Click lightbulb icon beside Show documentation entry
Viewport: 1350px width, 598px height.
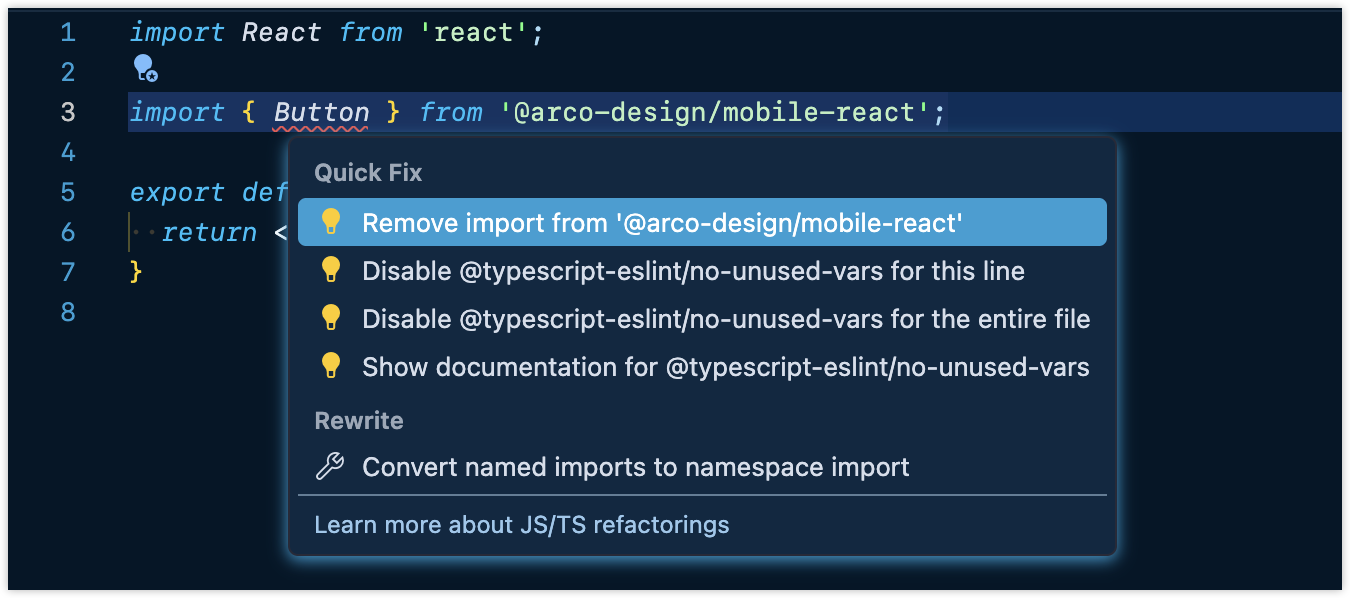coord(331,366)
